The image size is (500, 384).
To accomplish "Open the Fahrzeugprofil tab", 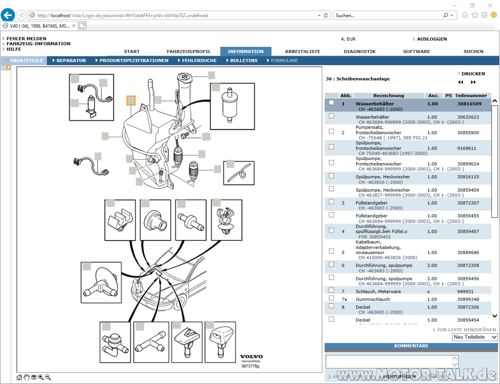I will [188, 51].
